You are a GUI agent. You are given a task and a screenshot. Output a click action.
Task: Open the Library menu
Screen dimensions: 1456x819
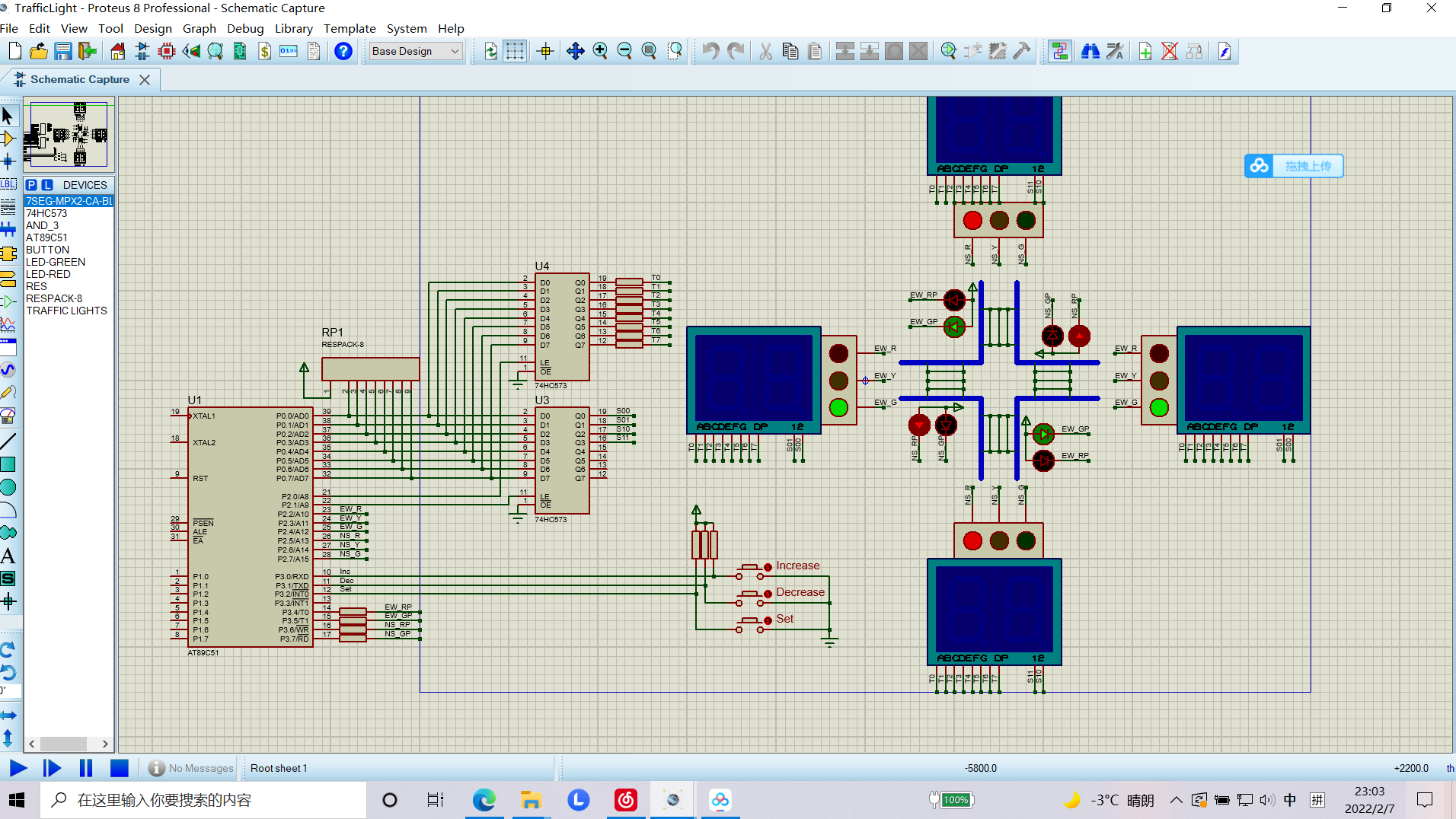coord(293,28)
